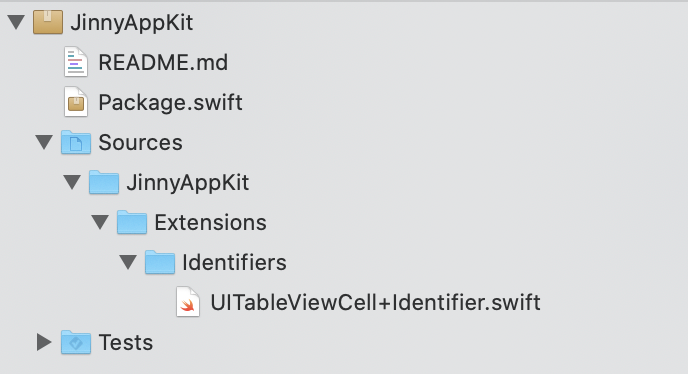Screen dimensions: 688x374
Task: Select the Tests folder label
Action: (125, 342)
